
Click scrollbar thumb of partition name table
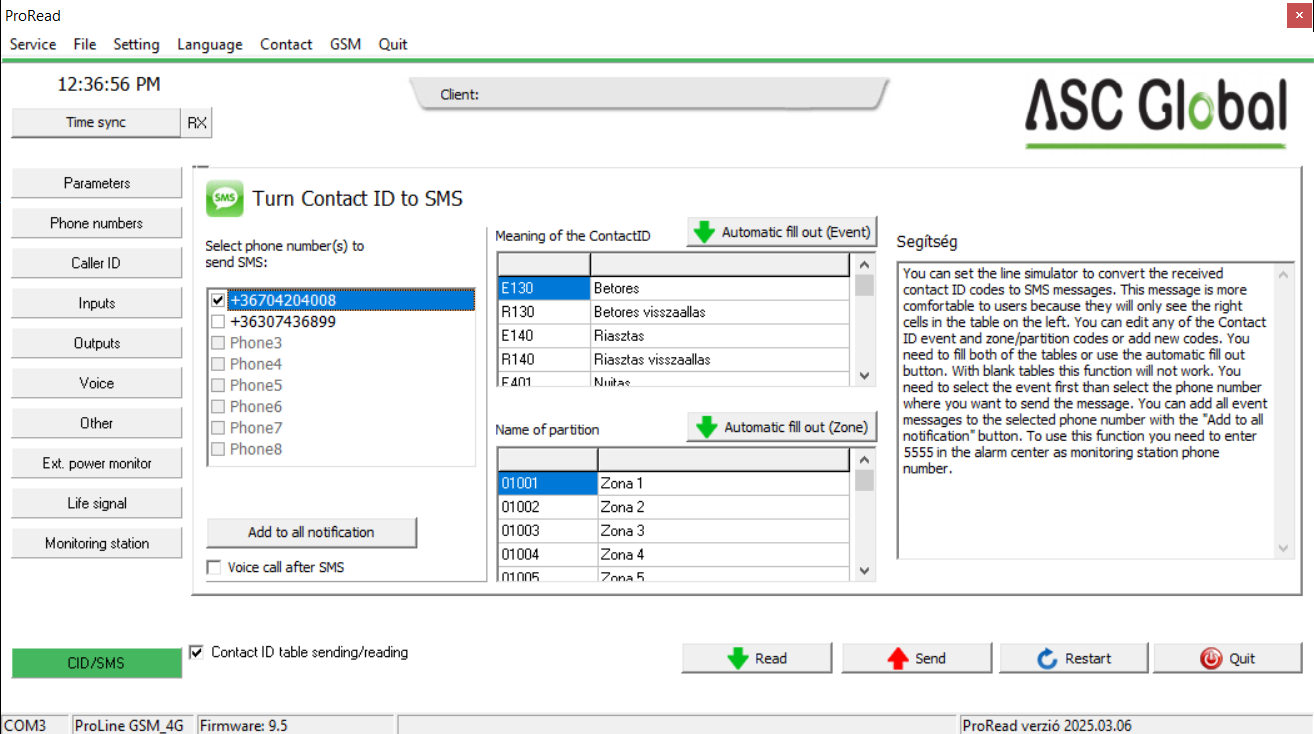[864, 480]
